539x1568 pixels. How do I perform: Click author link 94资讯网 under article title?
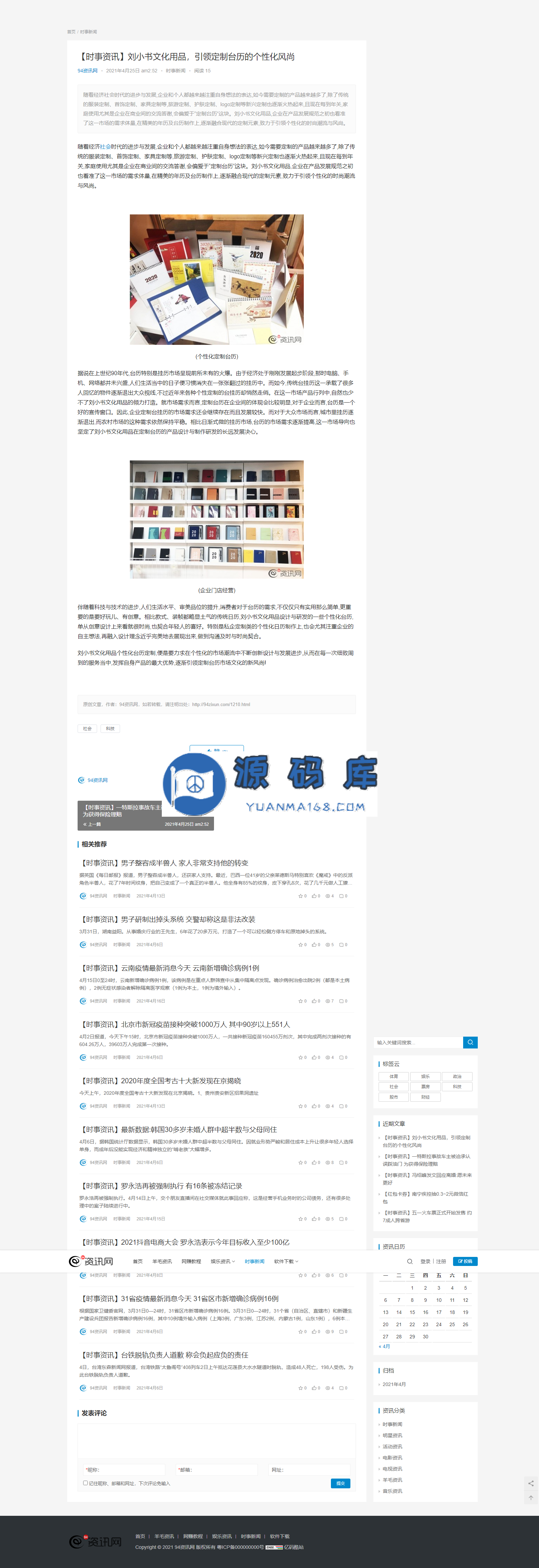[88, 71]
